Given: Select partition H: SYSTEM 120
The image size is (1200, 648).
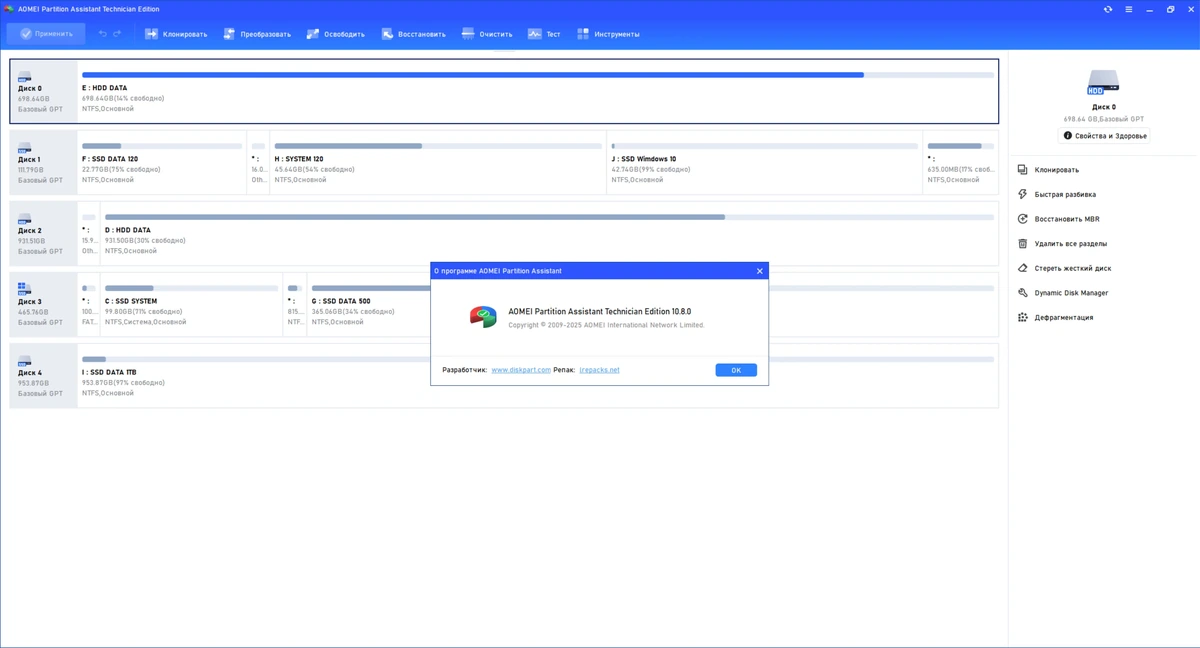Looking at the screenshot, I should (438, 162).
